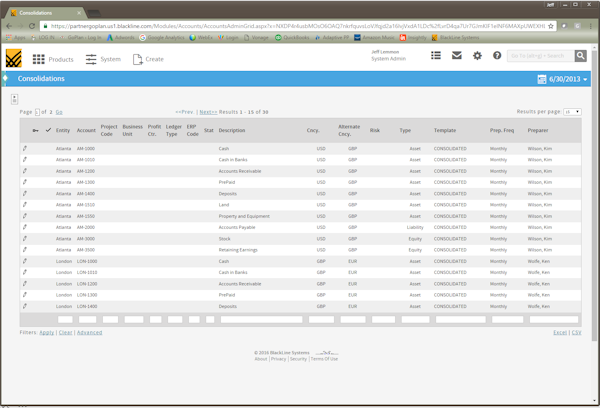Click the search magnifier button
600x408 pixels.
[580, 56]
